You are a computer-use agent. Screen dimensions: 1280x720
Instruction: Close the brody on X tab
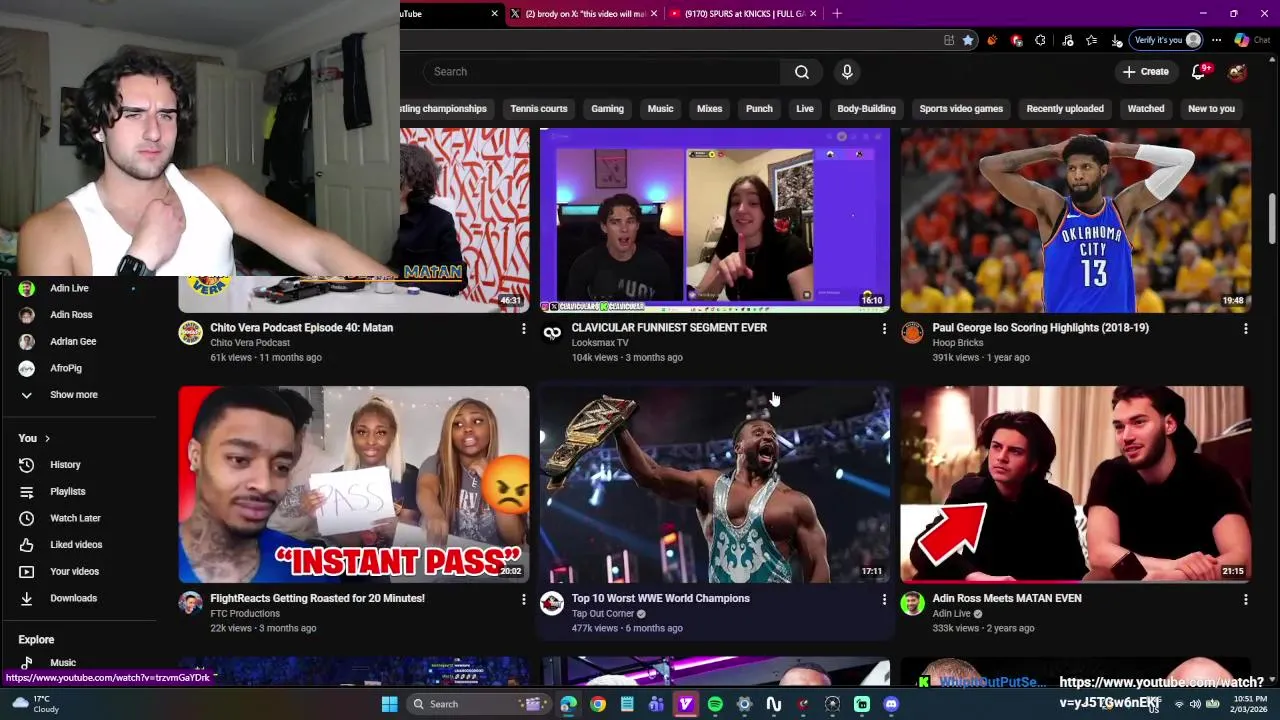(654, 14)
